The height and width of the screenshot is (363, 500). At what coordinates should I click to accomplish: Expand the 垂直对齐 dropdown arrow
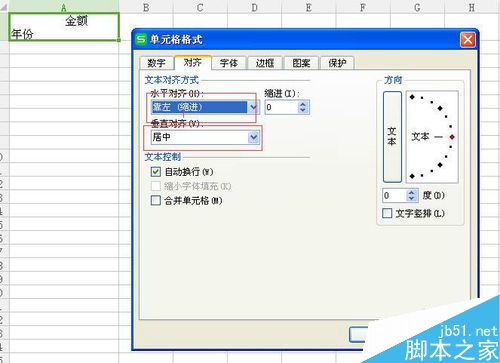pos(254,137)
